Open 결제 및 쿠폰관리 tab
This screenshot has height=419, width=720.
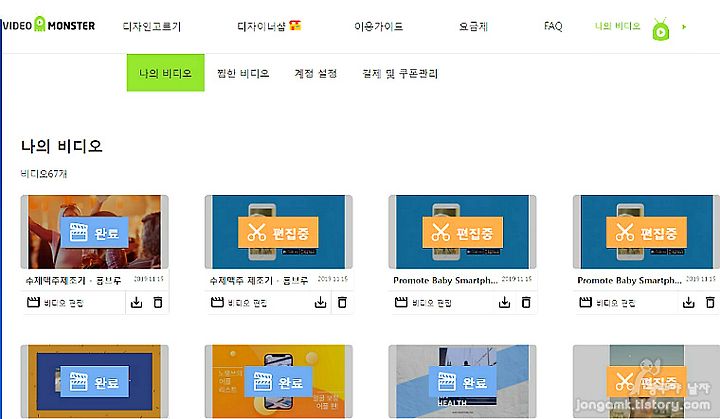pos(400,73)
